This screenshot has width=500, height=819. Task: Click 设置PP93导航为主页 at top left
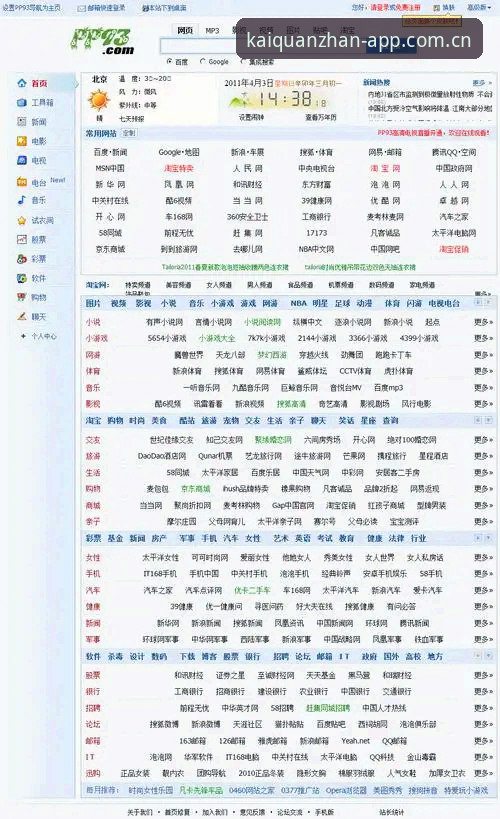tap(31, 8)
